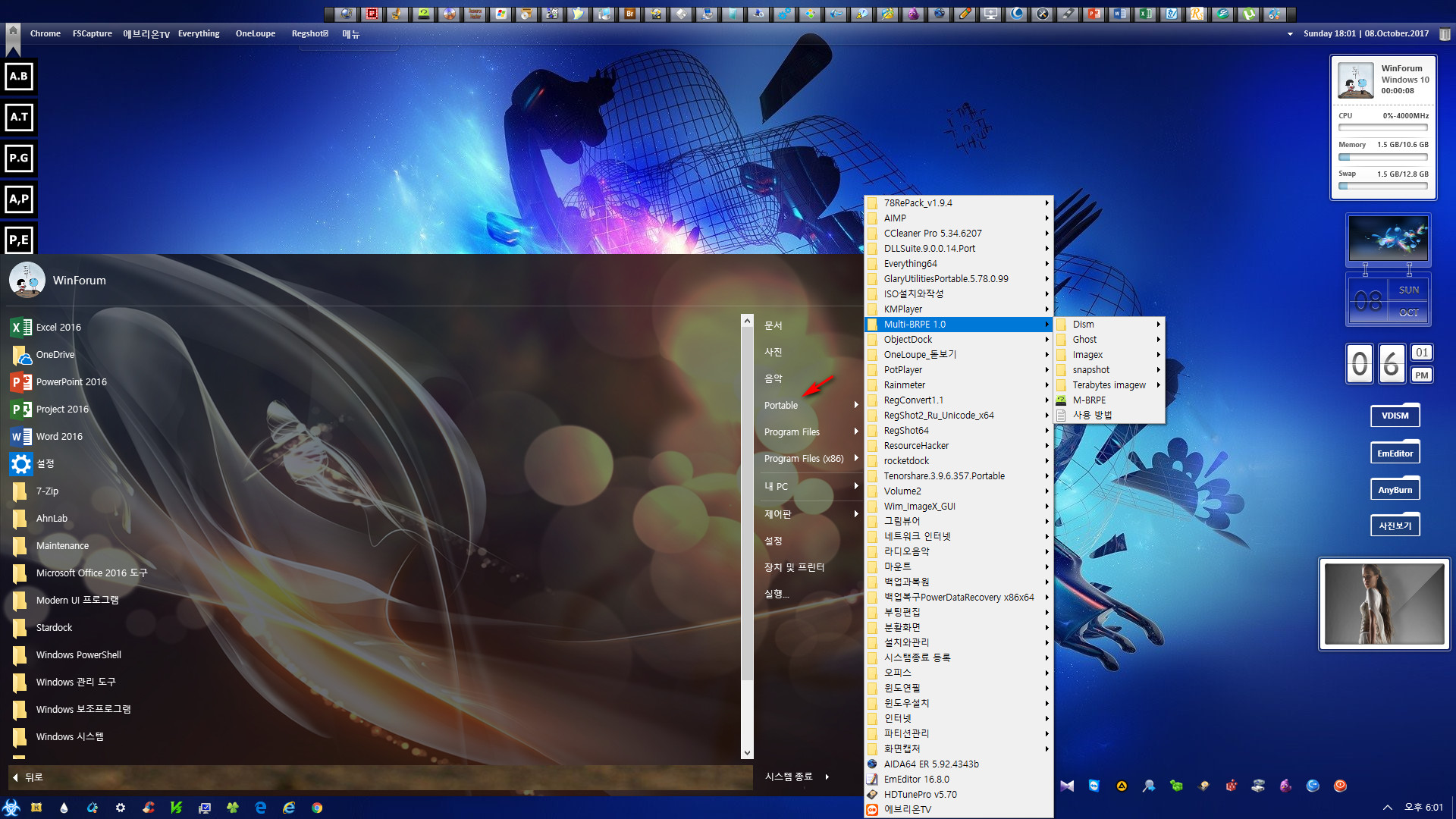Screen dimensions: 1456x819
Task: Open uTorrent icon in the top dock
Action: (1248, 14)
